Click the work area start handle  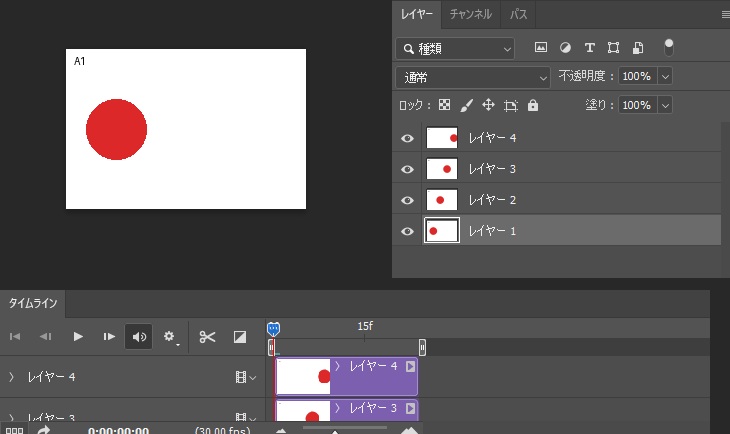271,347
